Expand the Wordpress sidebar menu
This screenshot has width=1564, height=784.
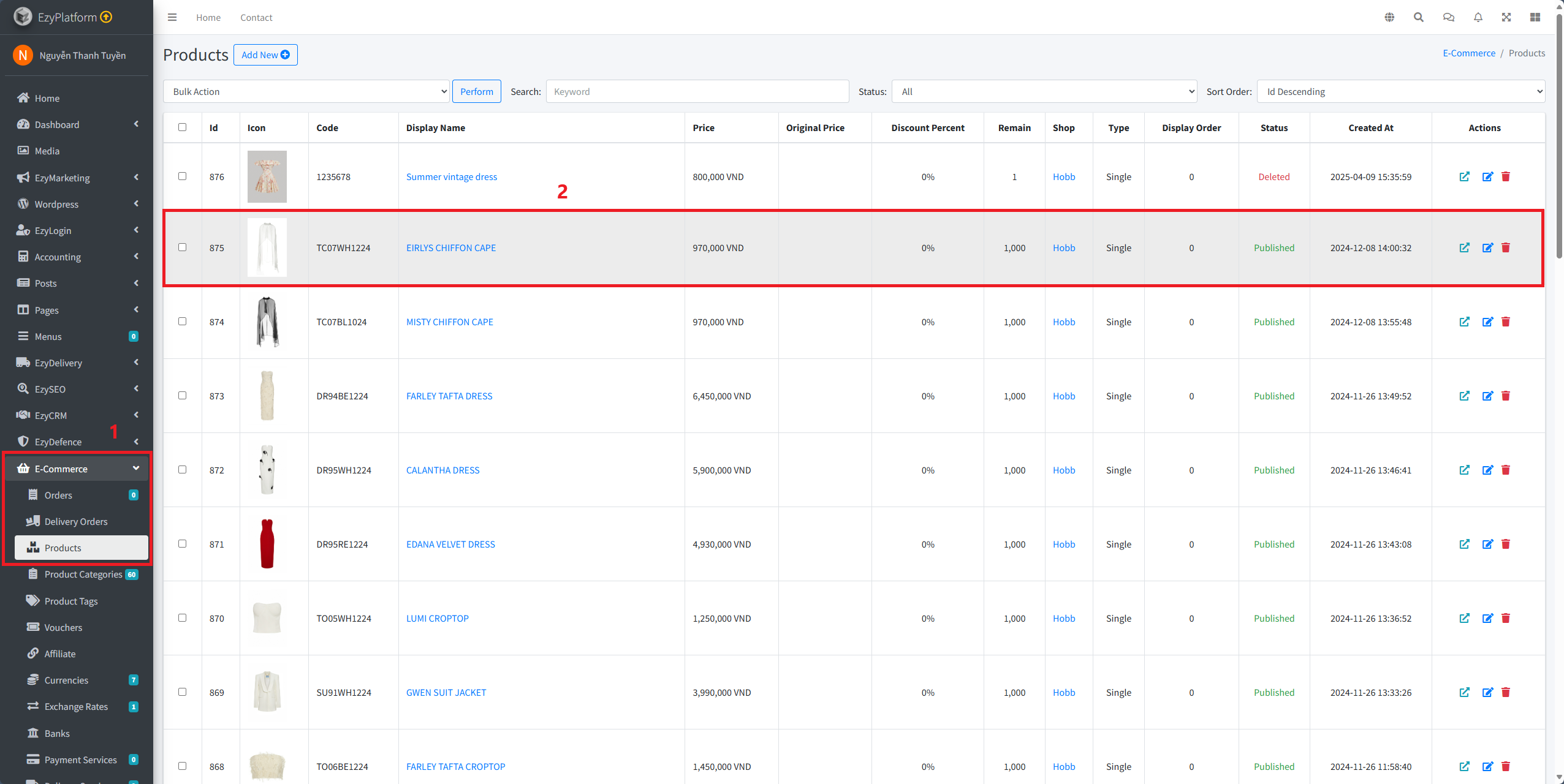[77, 204]
